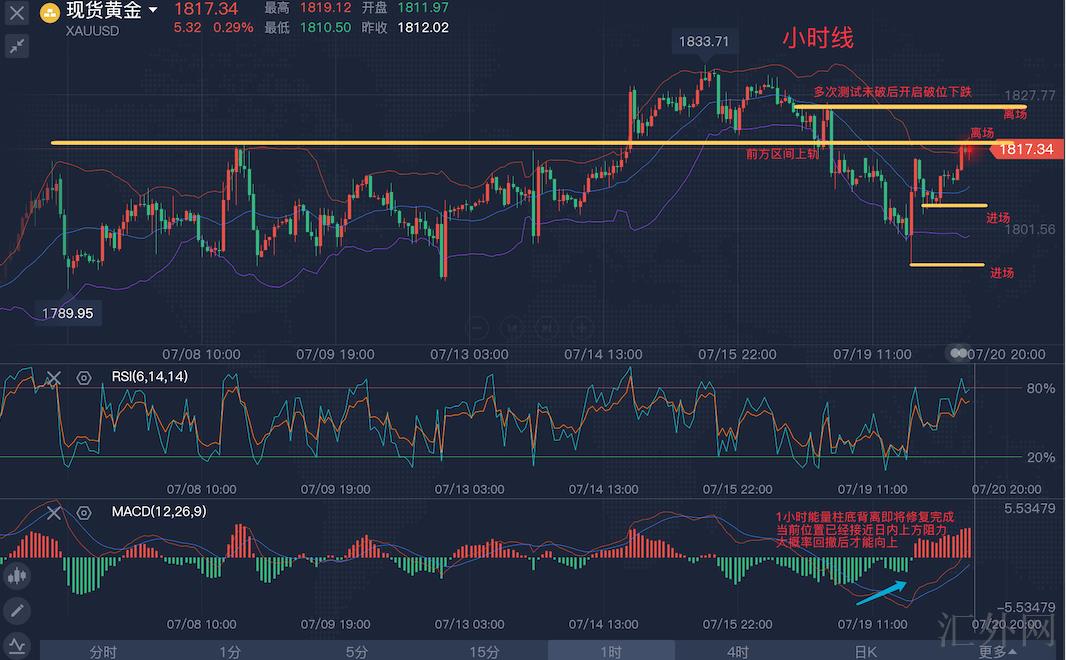Screen dimensions: 1066x660
Task: Select the pencil drawing tool
Action: (17, 609)
